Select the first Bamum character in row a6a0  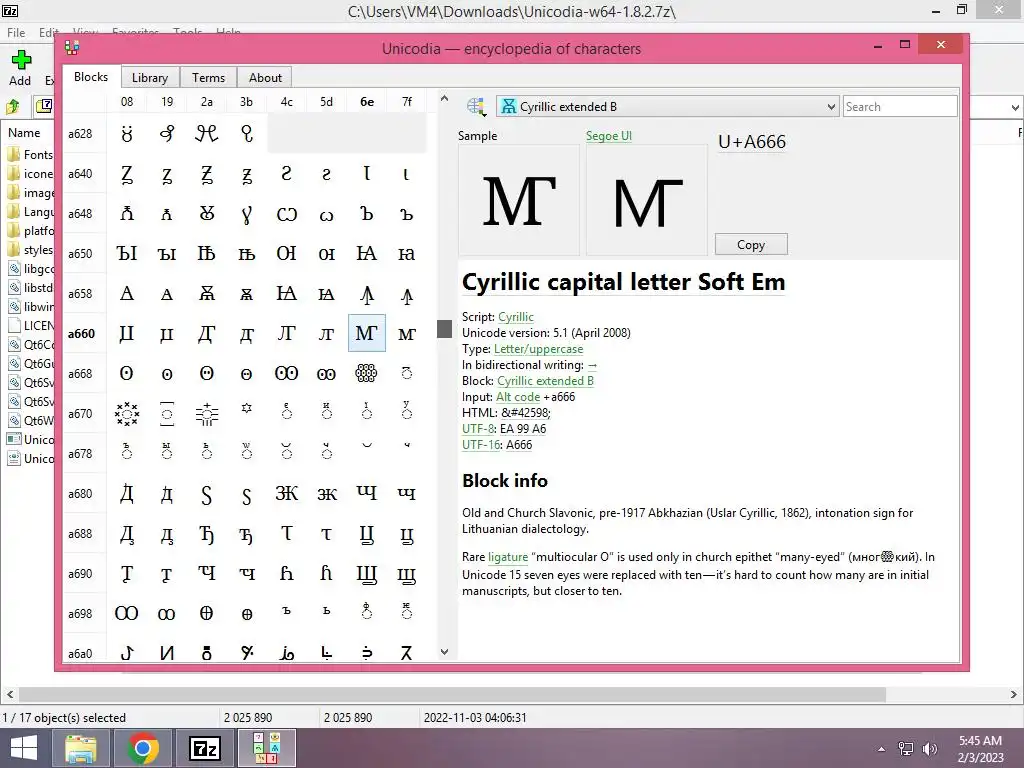pos(127,652)
